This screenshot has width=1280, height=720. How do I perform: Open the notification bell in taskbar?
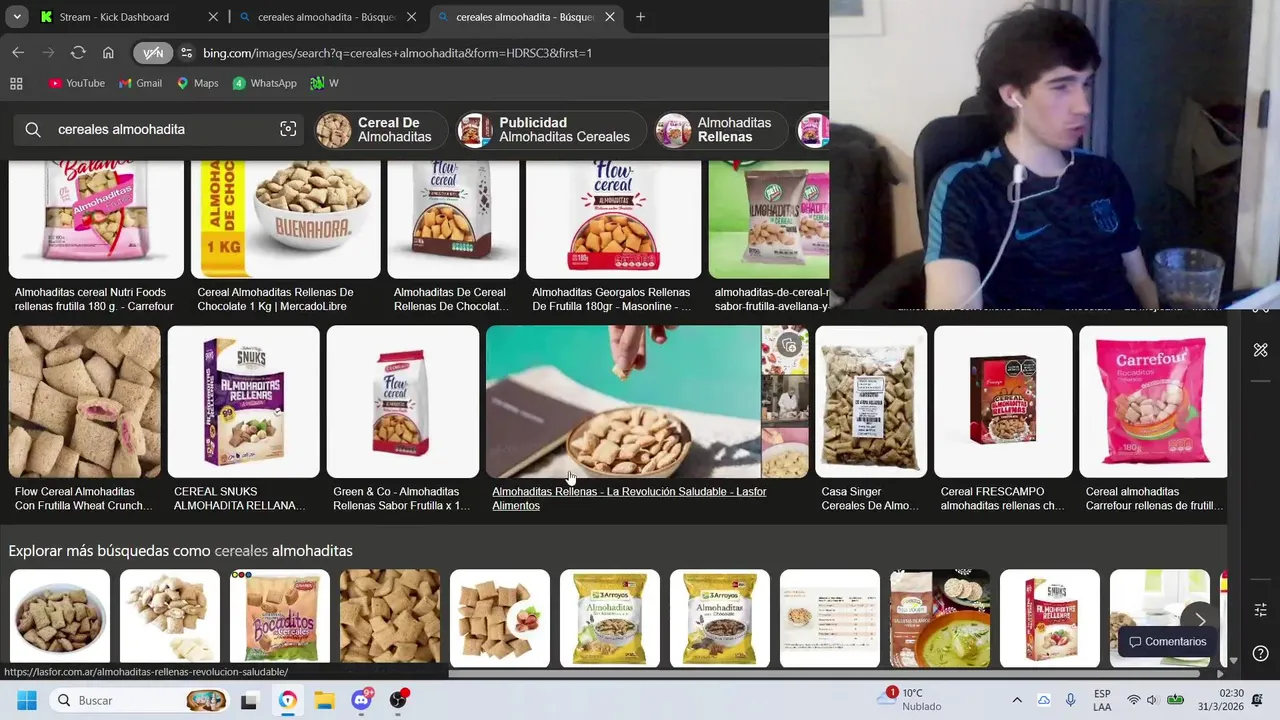pos(1258,700)
